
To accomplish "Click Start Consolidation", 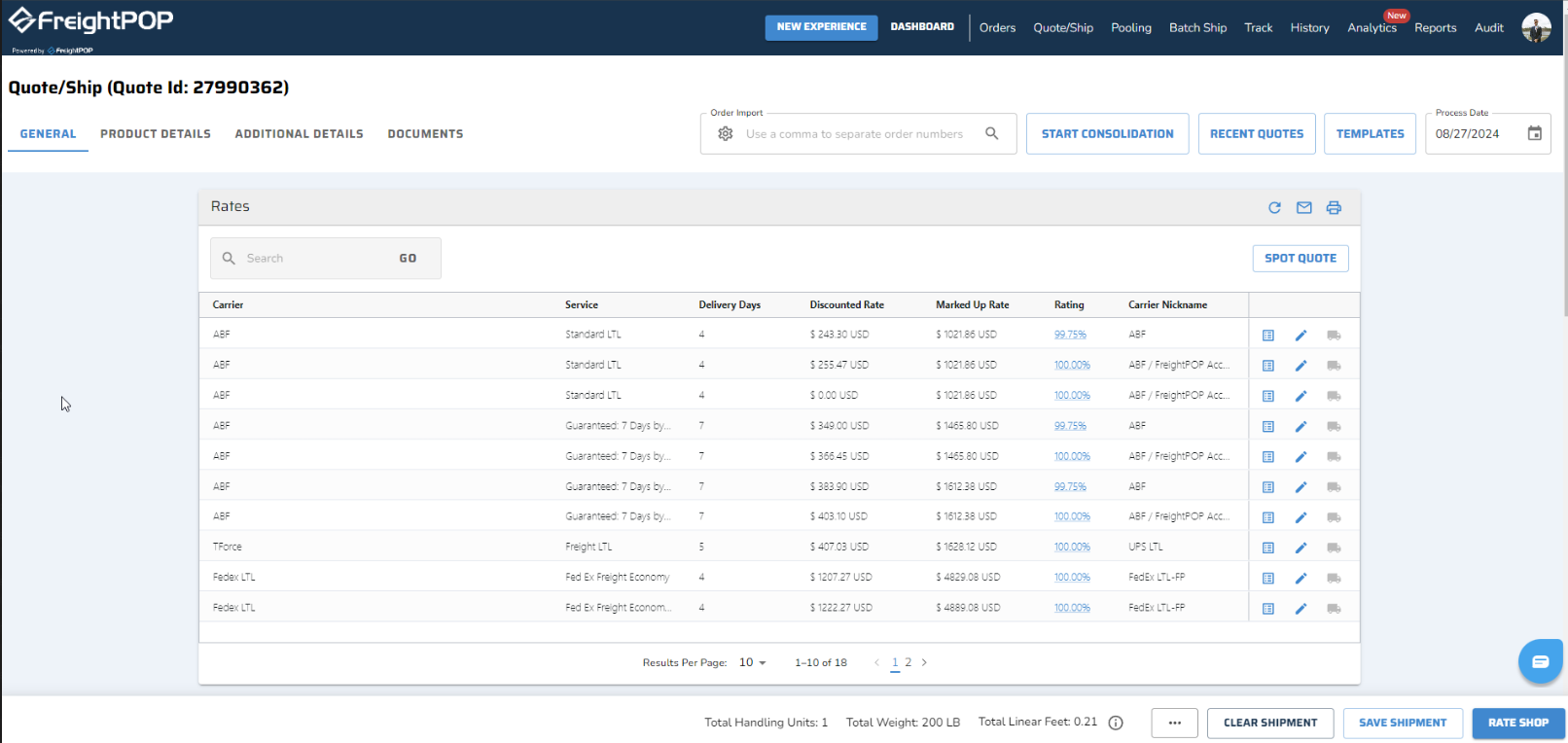I will (x=1107, y=134).
